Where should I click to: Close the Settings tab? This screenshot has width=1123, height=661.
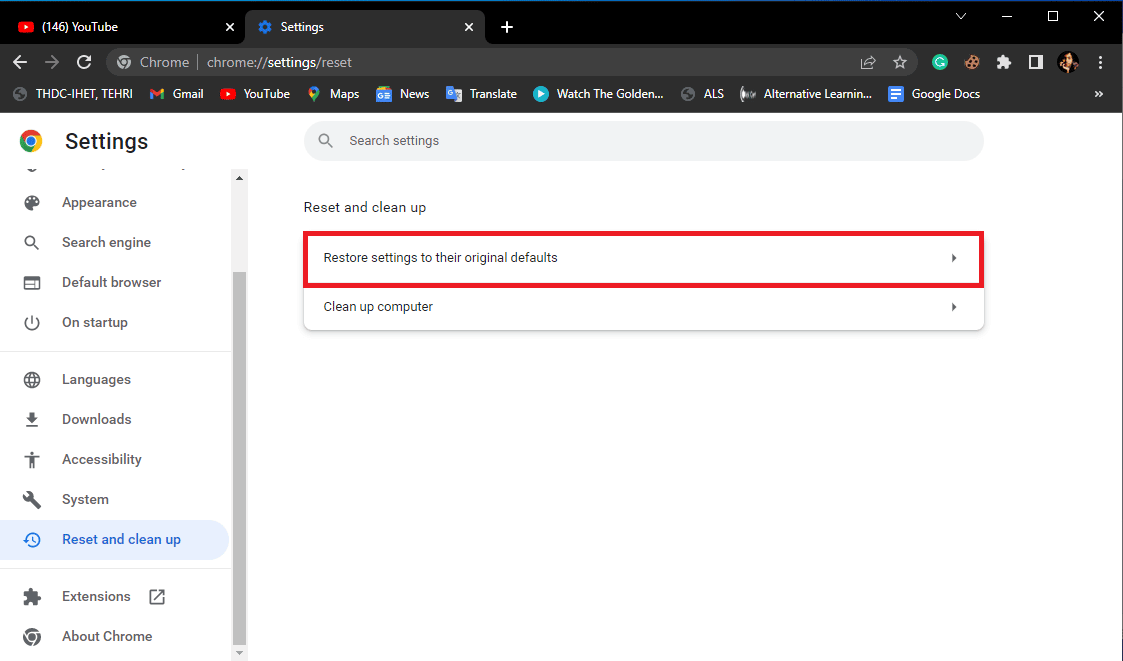click(x=469, y=27)
